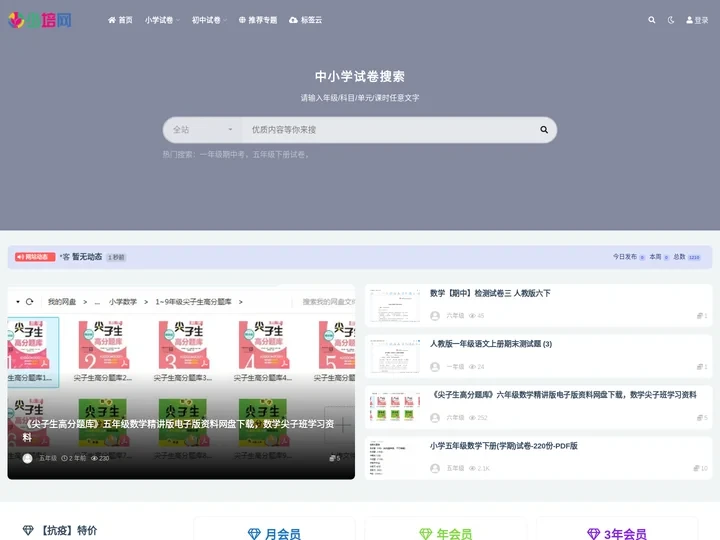Click comment count icon on 人教版一年级语文 post
Screen dimensions: 720x540
coord(702,366)
